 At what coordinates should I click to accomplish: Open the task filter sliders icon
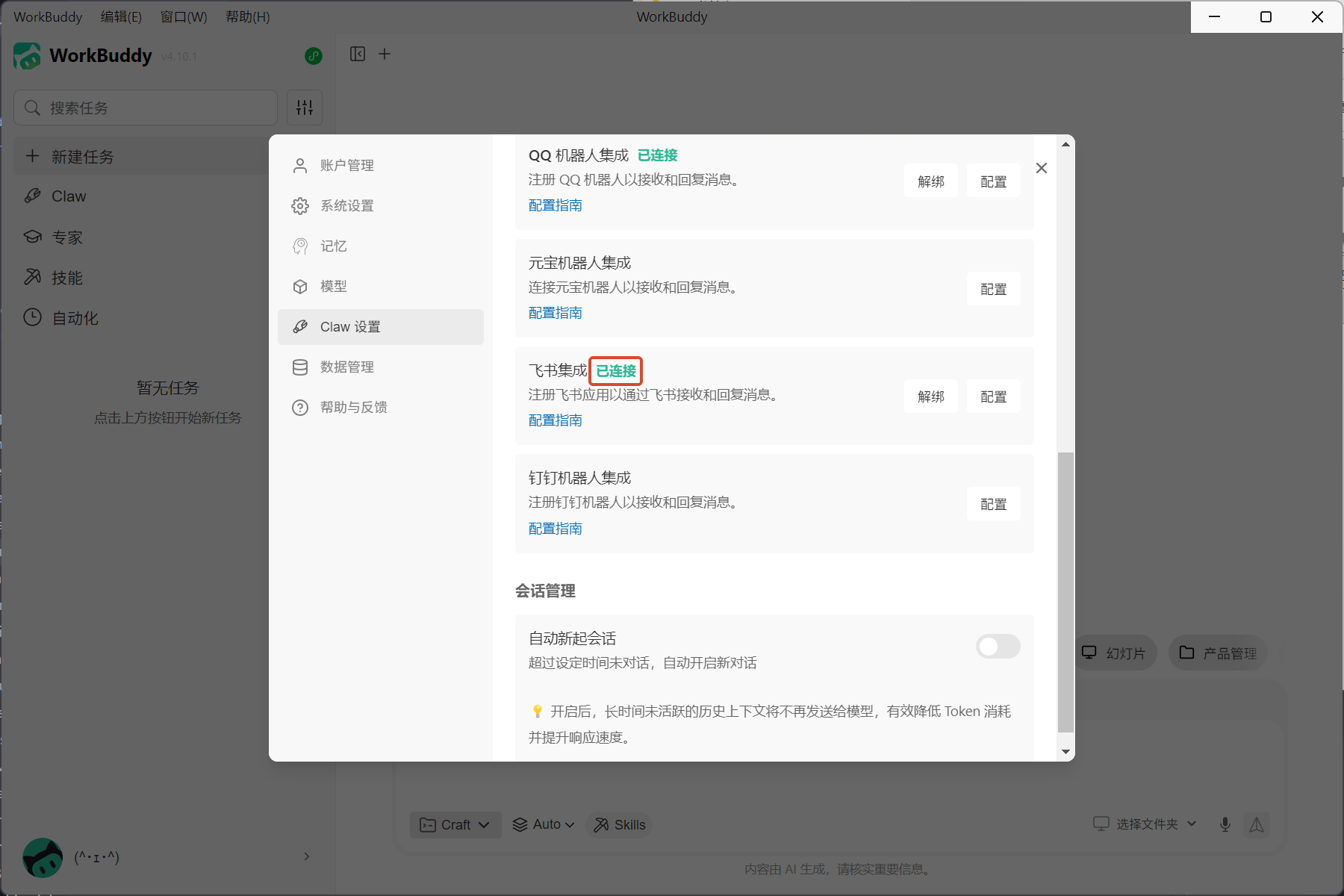[305, 108]
